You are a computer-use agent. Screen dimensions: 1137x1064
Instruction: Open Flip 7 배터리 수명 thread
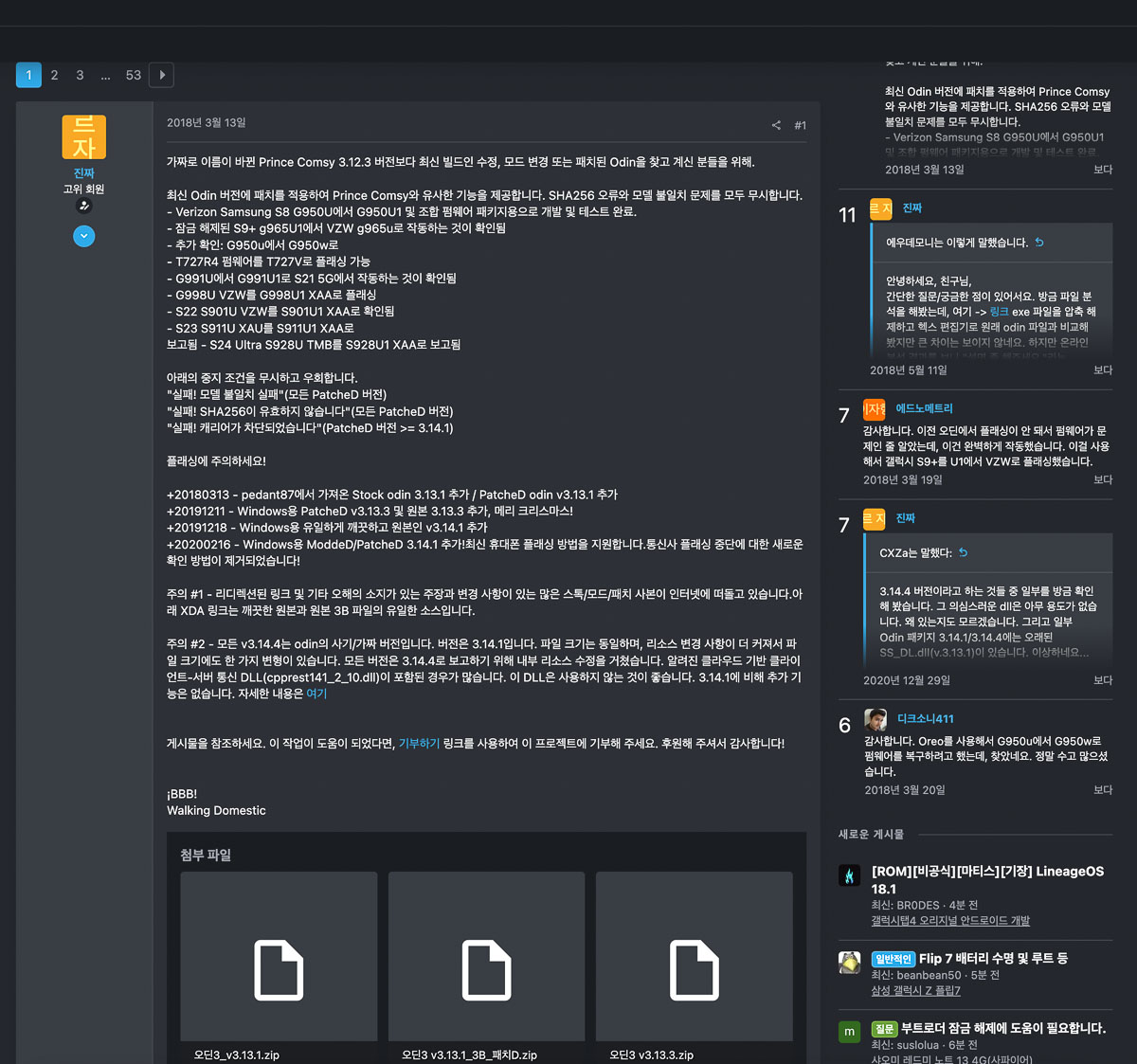coord(993,959)
